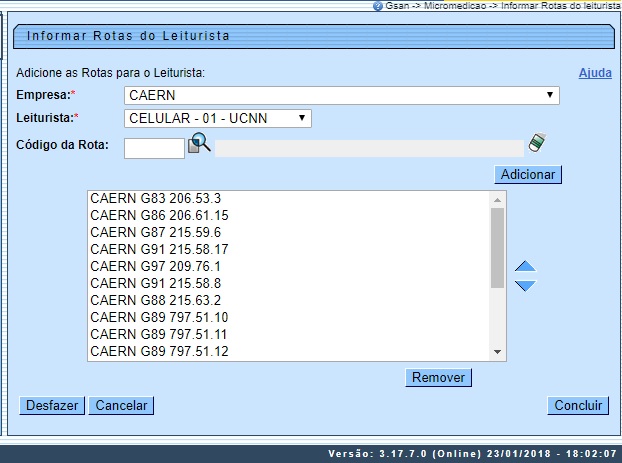Screen dimensions: 622x463
Task: Click the route list scrollbar down arrow
Action: pyautogui.click(x=497, y=352)
